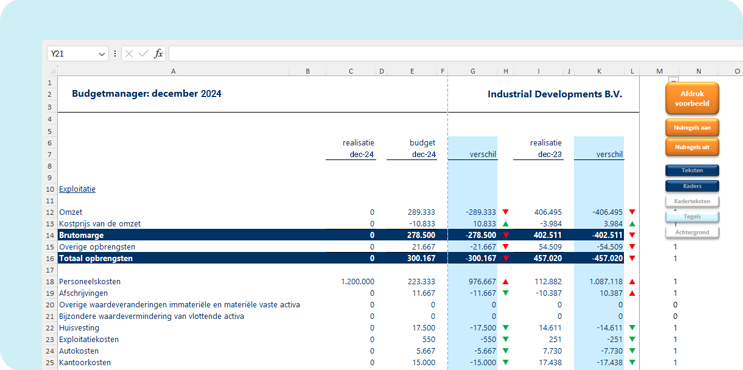Select column G header

point(473,71)
